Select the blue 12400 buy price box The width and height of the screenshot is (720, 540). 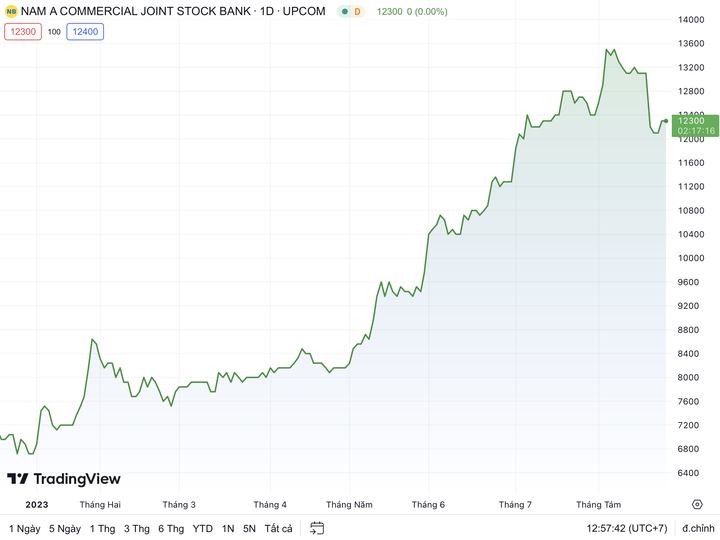[85, 32]
